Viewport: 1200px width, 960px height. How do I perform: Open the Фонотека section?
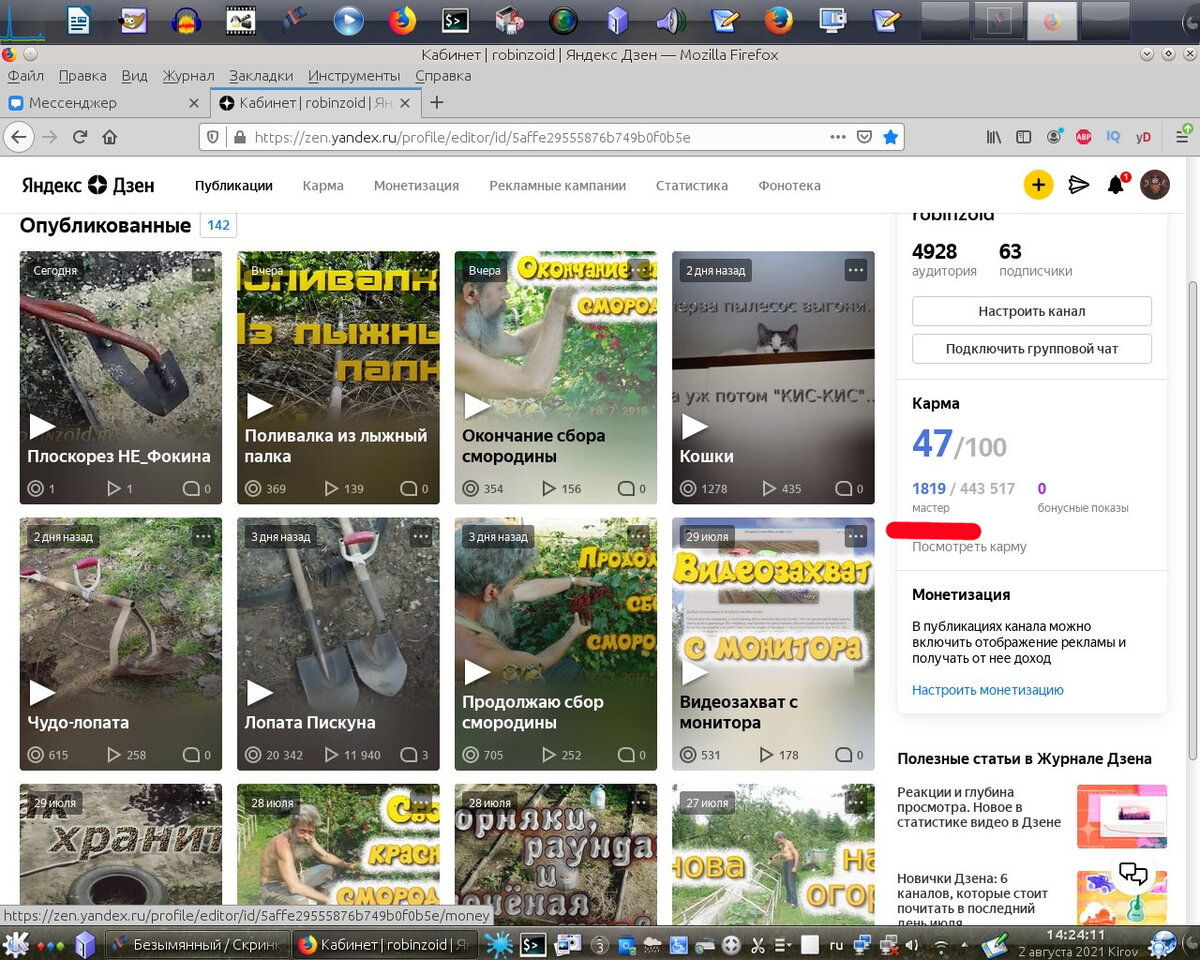(x=789, y=185)
